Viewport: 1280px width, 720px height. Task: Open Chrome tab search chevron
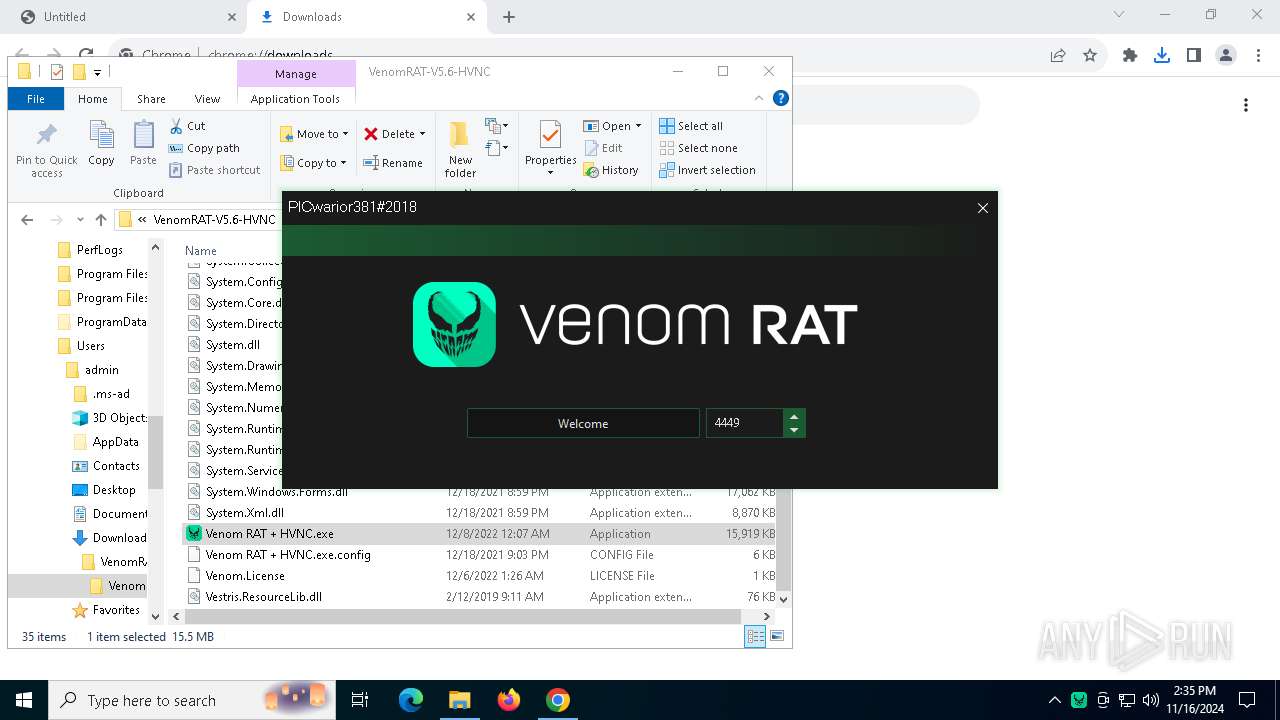point(1119,15)
